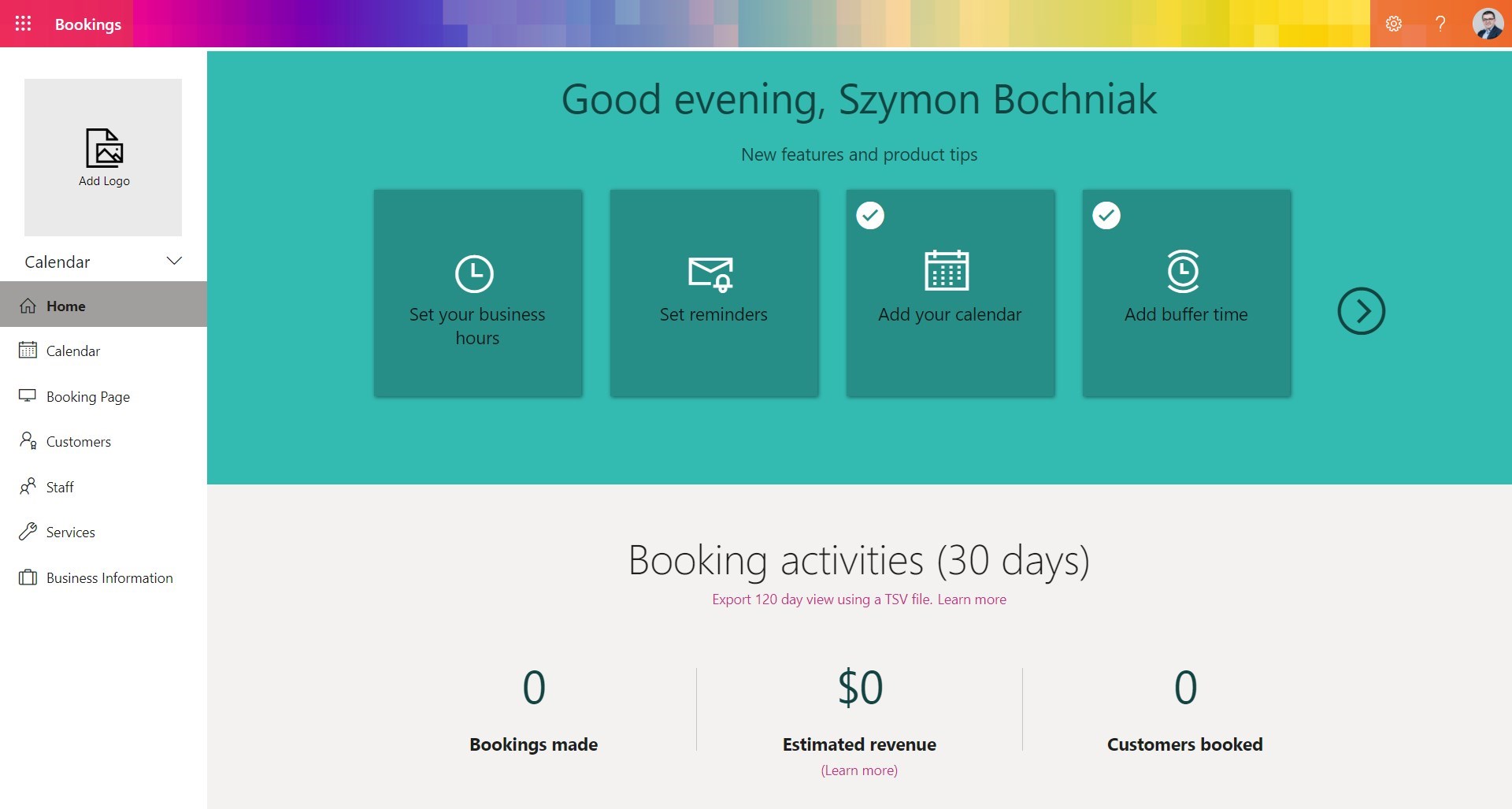Show next tips with the right arrow
Viewport: 1512px width, 809px height.
pyautogui.click(x=1361, y=311)
